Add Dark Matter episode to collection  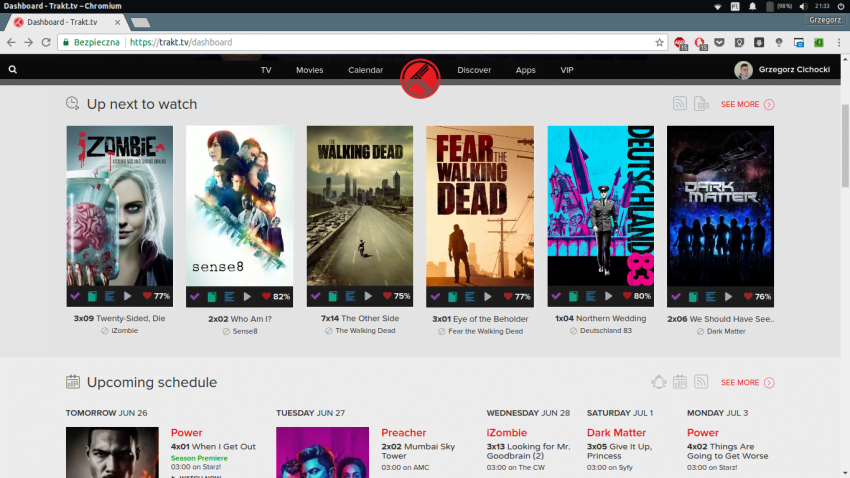[x=693, y=296]
